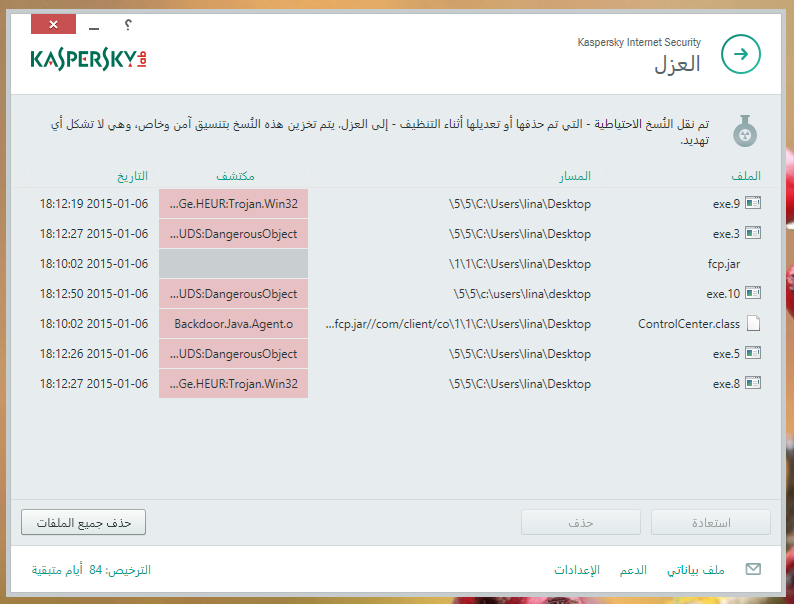
Task: Select the ControlCenter.class file icon
Action: tap(753, 323)
